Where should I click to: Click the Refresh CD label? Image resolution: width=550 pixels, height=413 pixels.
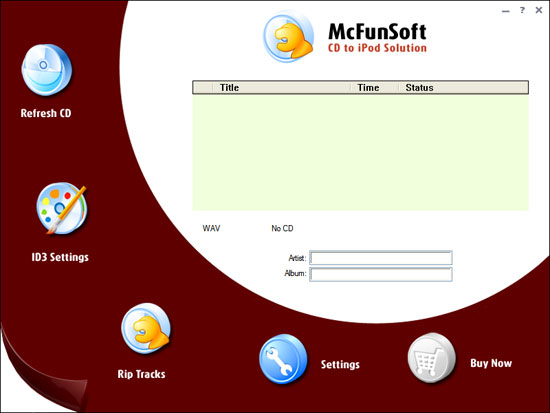[x=46, y=113]
